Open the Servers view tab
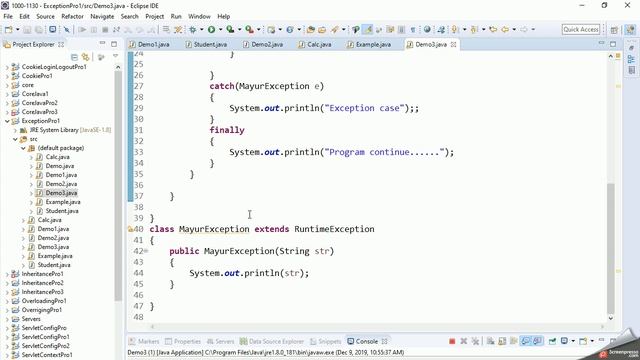The image size is (640, 360). [220, 341]
